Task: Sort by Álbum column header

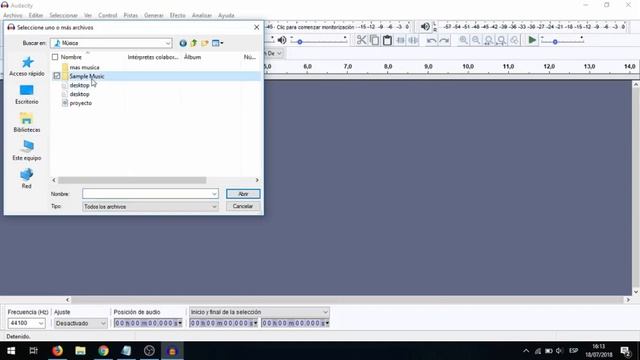Action: pyautogui.click(x=192, y=57)
